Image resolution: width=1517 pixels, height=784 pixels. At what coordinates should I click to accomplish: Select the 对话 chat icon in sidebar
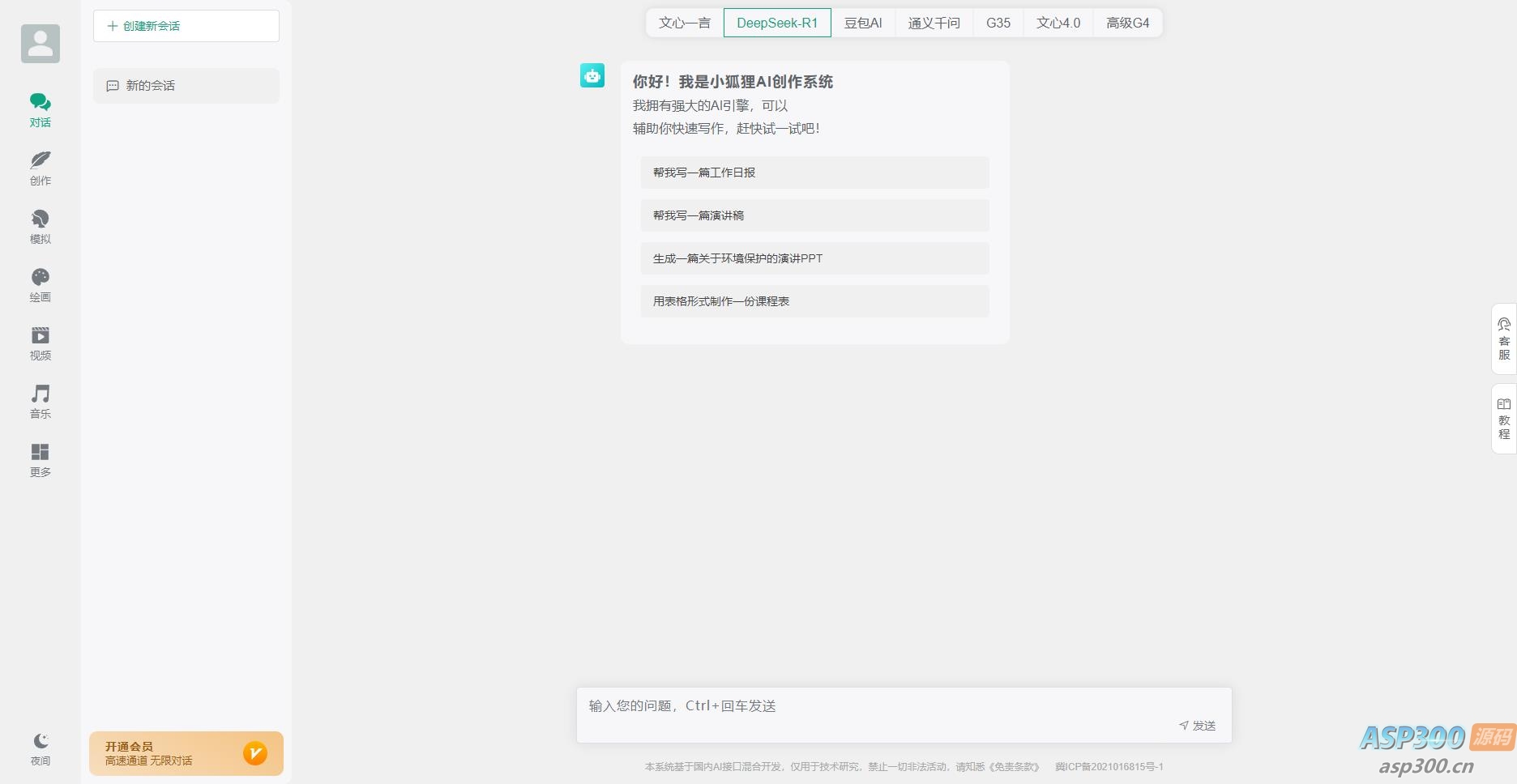coord(40,110)
